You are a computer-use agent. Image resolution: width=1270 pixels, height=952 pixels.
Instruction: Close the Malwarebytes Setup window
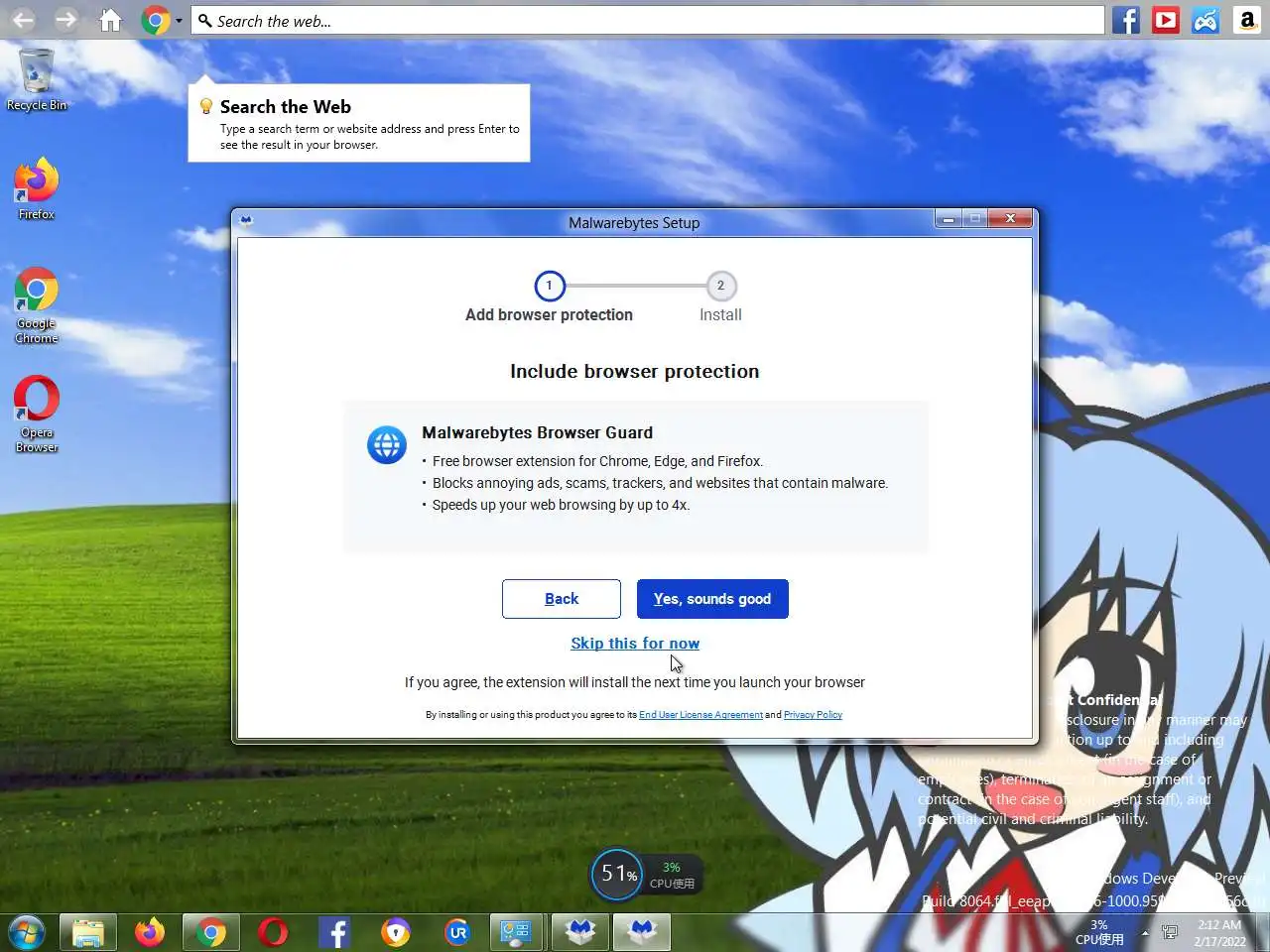click(x=1010, y=219)
